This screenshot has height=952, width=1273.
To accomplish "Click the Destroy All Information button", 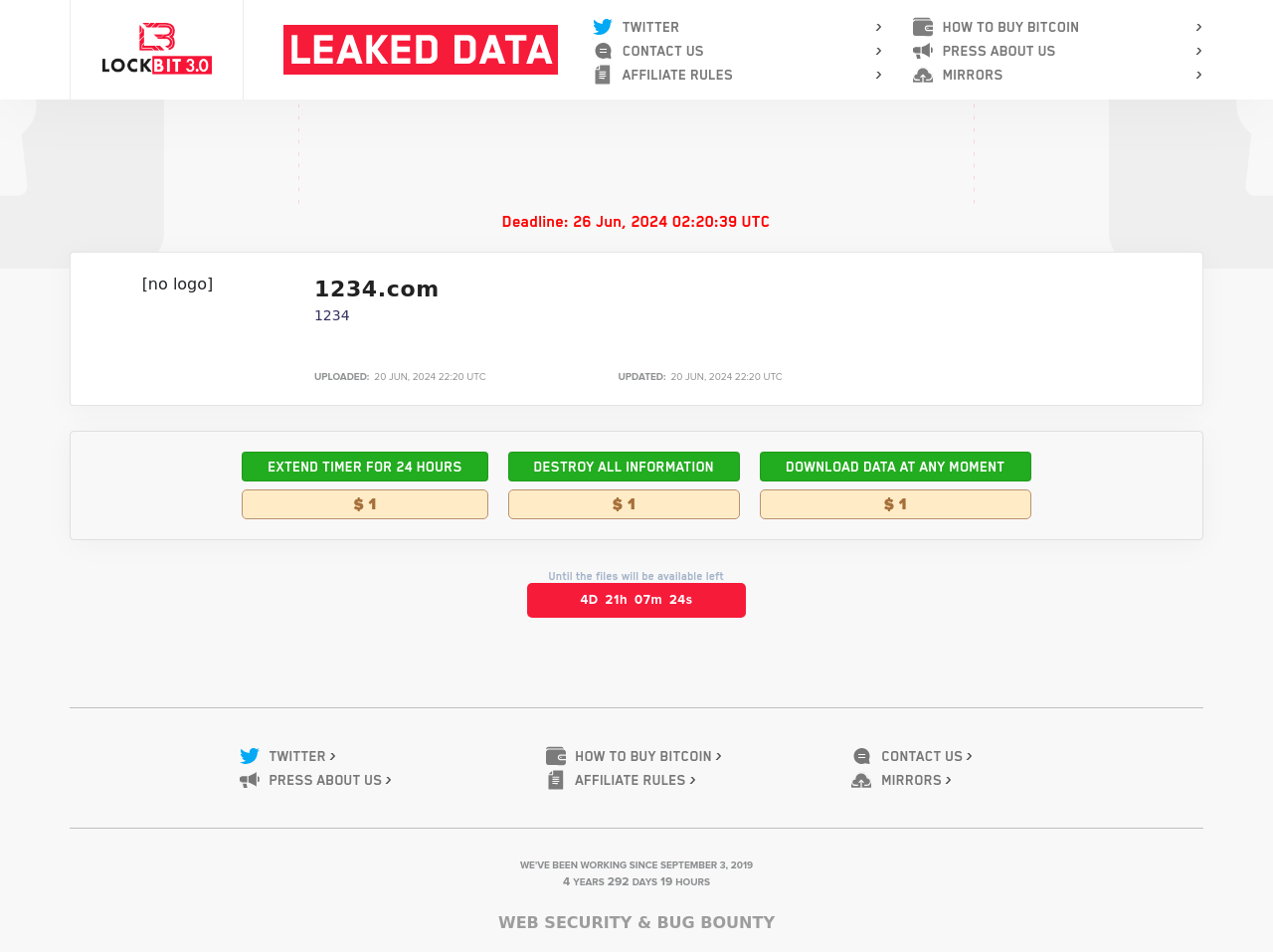I will tap(624, 467).
